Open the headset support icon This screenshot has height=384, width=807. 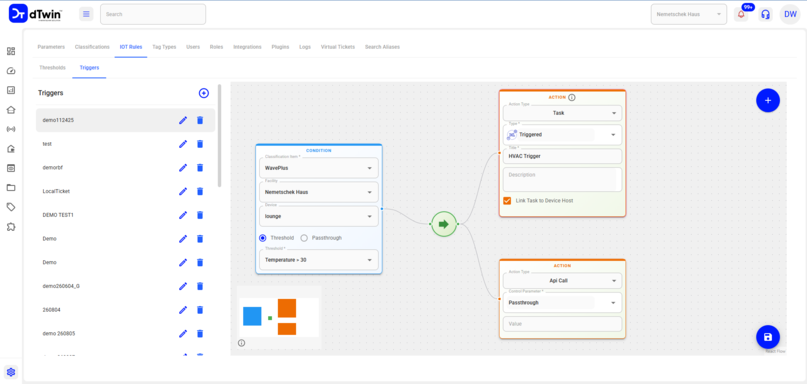pyautogui.click(x=765, y=14)
